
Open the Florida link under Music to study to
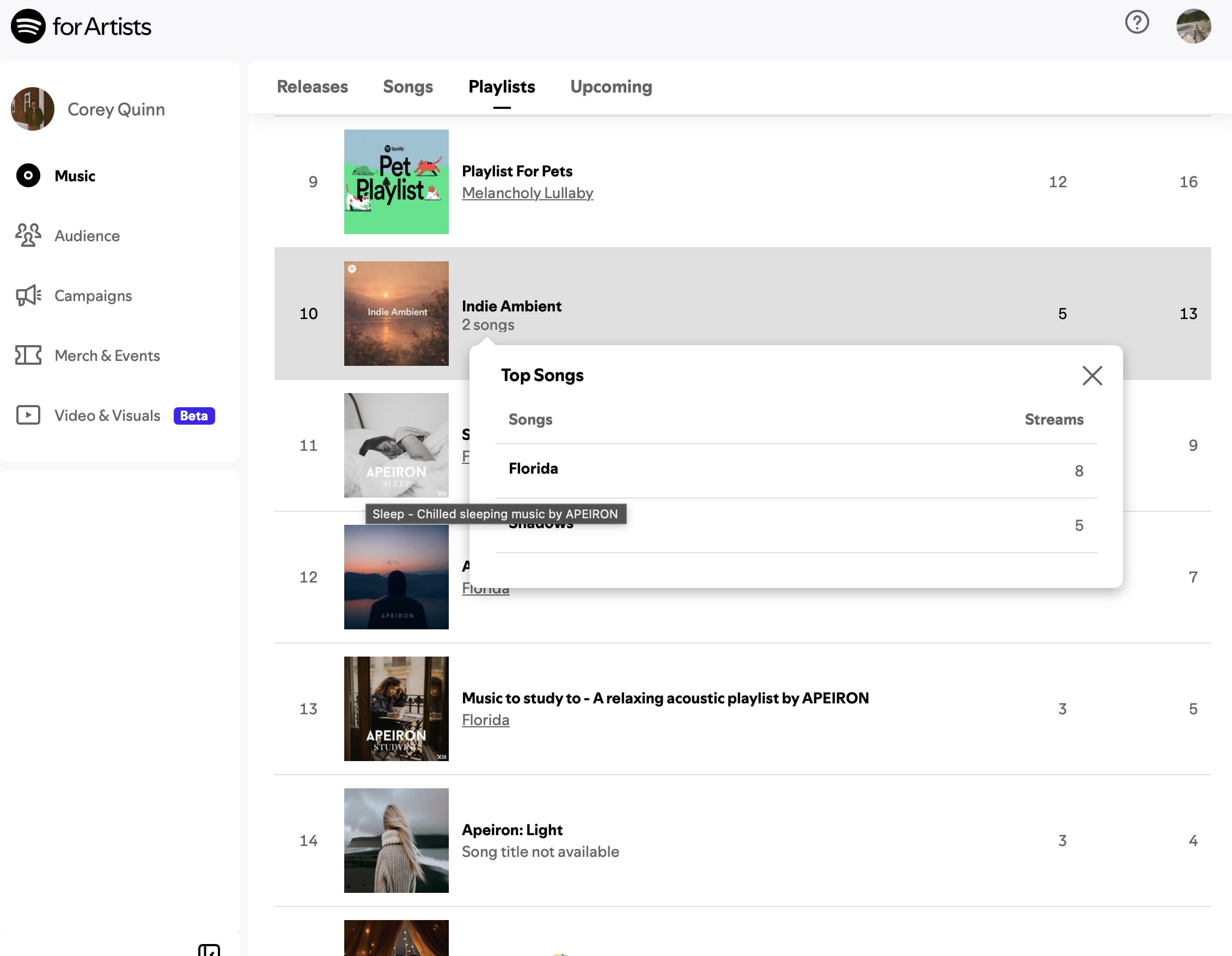tap(485, 720)
